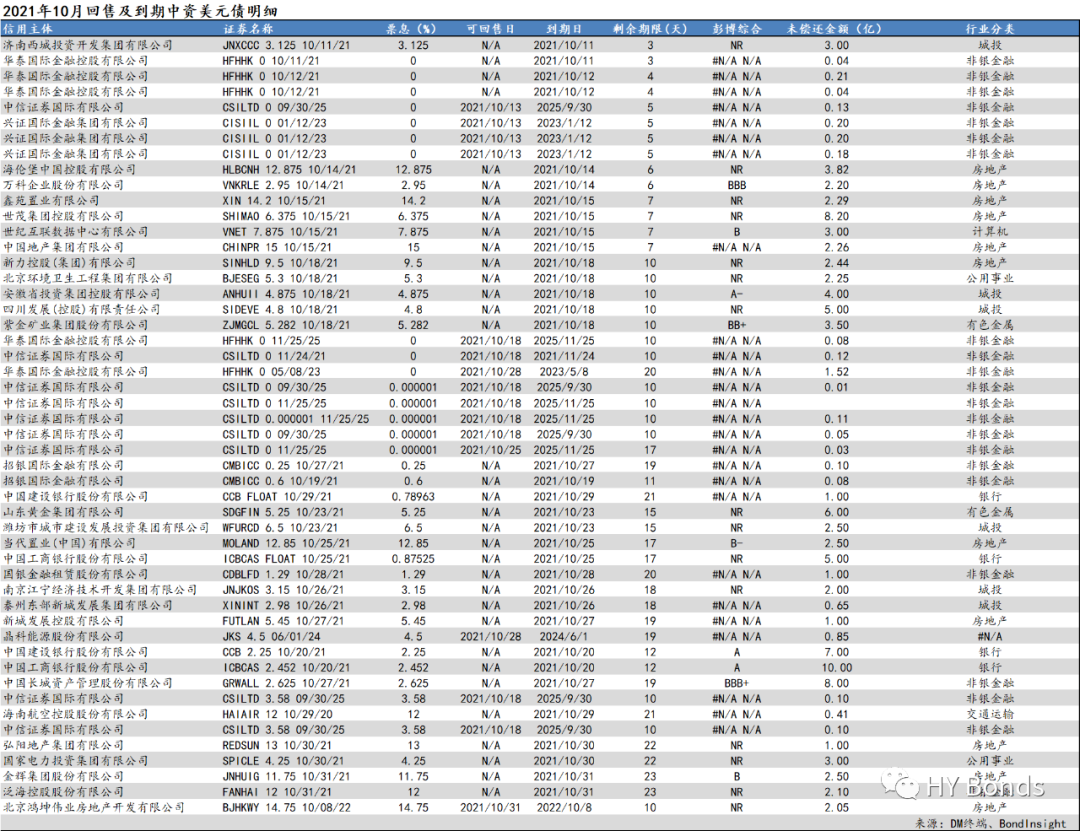Click issuer 中国长城资产管理股份有限公司
Image resolution: width=1080 pixels, height=831 pixels.
(87, 683)
